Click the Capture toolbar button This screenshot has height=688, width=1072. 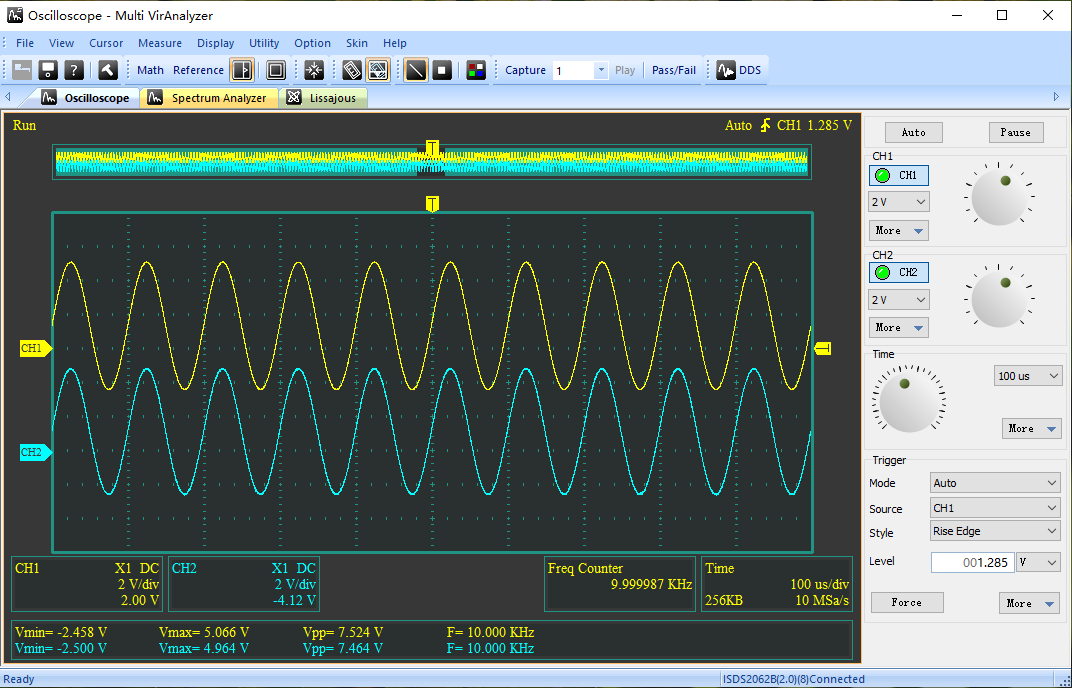click(x=525, y=70)
